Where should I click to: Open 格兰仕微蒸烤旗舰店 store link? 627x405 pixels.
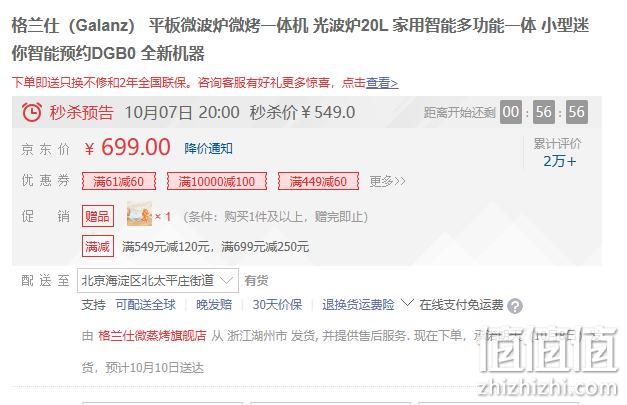point(152,335)
